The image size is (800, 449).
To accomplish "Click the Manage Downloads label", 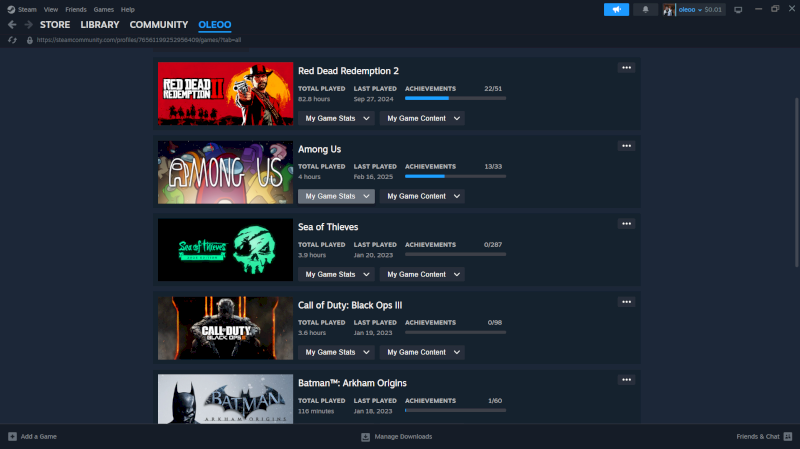I will [x=403, y=436].
